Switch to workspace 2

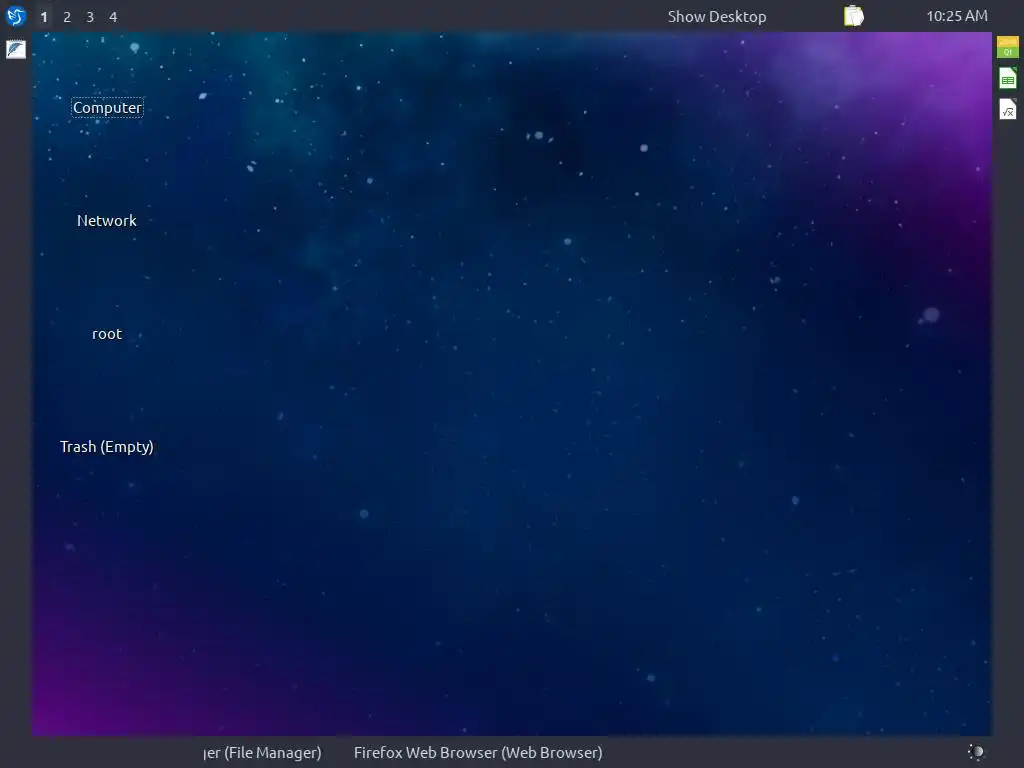point(67,17)
